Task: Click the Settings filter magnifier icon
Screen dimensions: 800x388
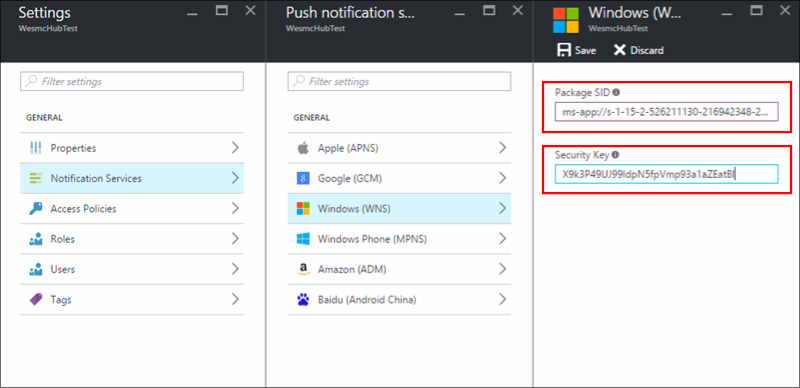Action: click(x=32, y=81)
